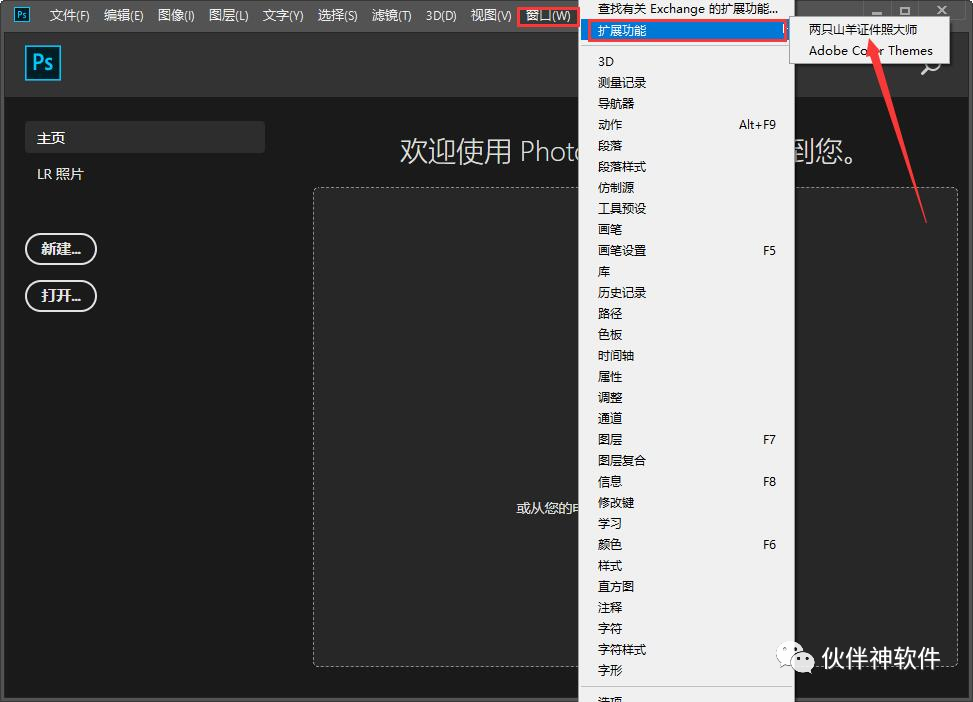Toggle the 历史记录 panel visibility

622,292
